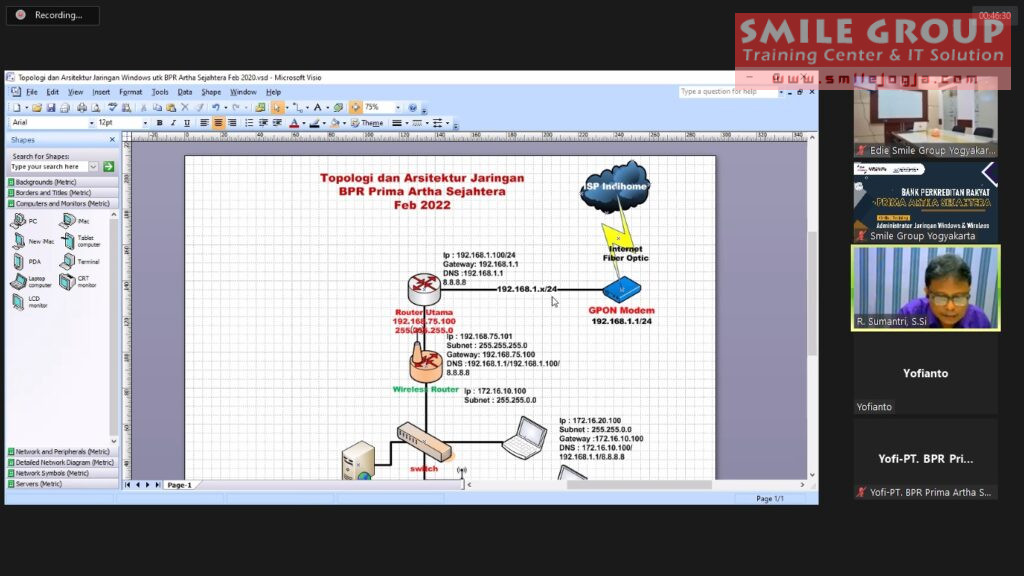Screen dimensions: 1024x576
Task: Click the Theme button
Action: coord(368,123)
